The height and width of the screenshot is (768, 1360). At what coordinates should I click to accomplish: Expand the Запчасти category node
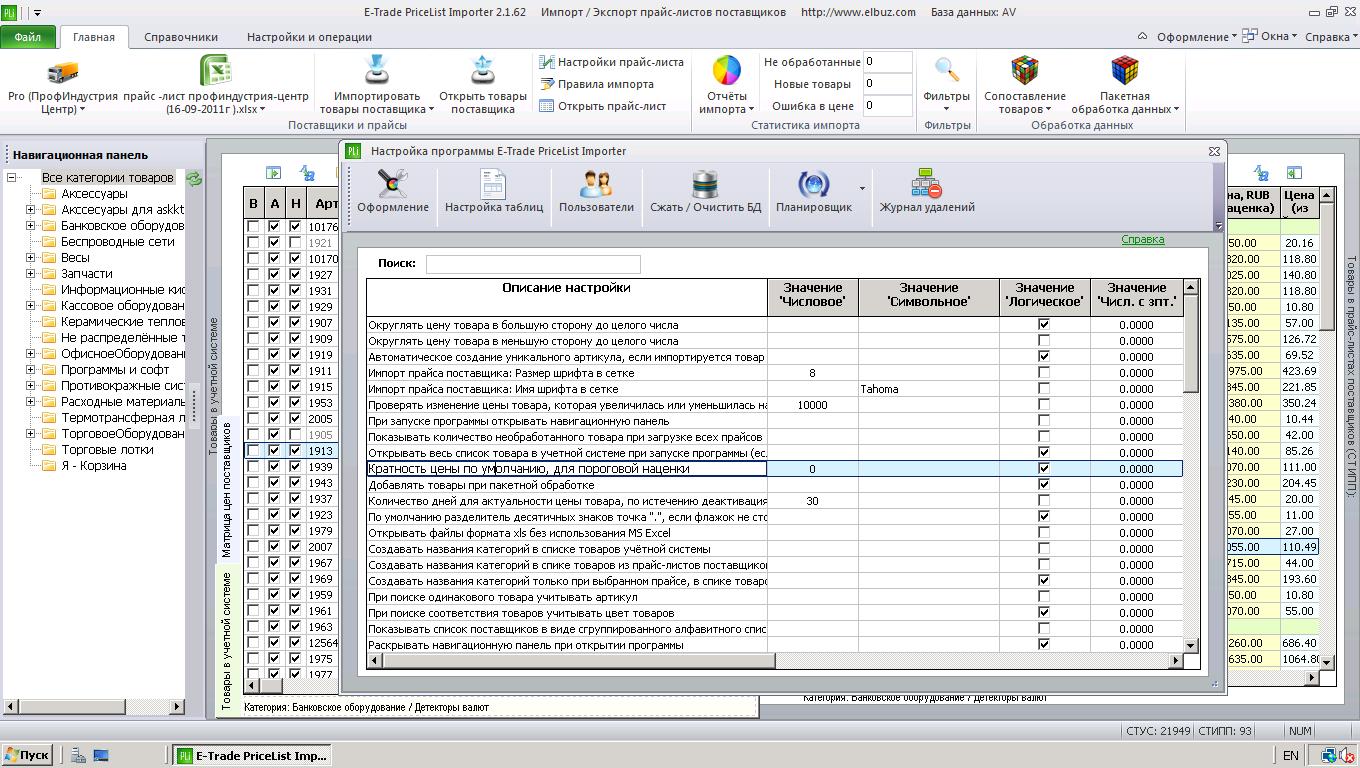click(x=30, y=274)
